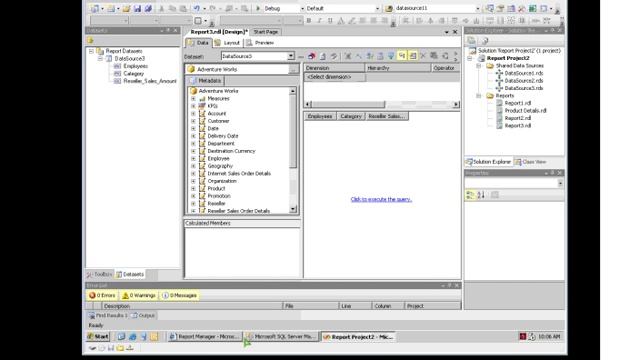Collapse the Report Datasets tree node
This screenshot has height=360, width=640.
(91, 51)
